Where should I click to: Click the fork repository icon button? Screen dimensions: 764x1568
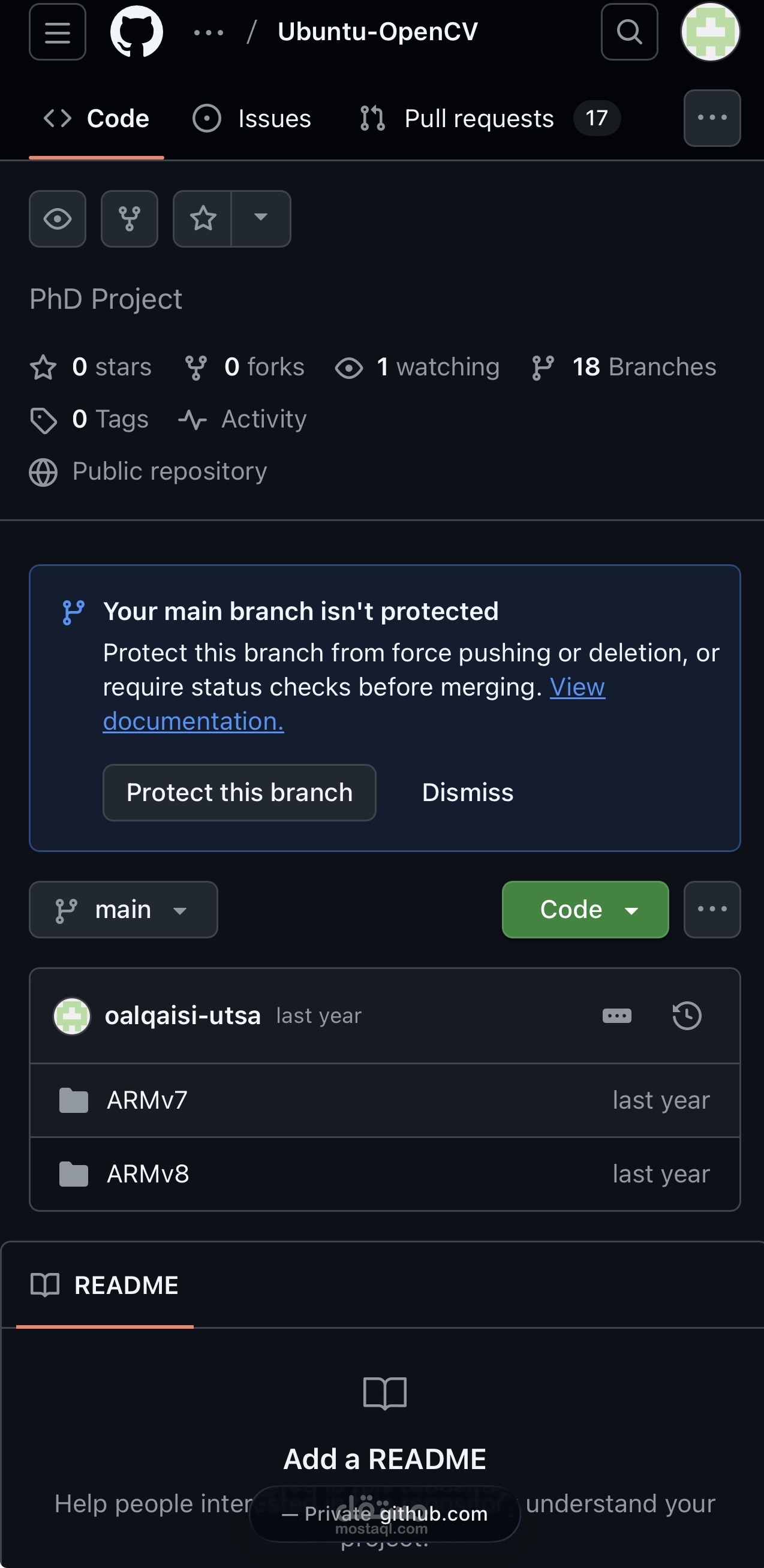(129, 218)
